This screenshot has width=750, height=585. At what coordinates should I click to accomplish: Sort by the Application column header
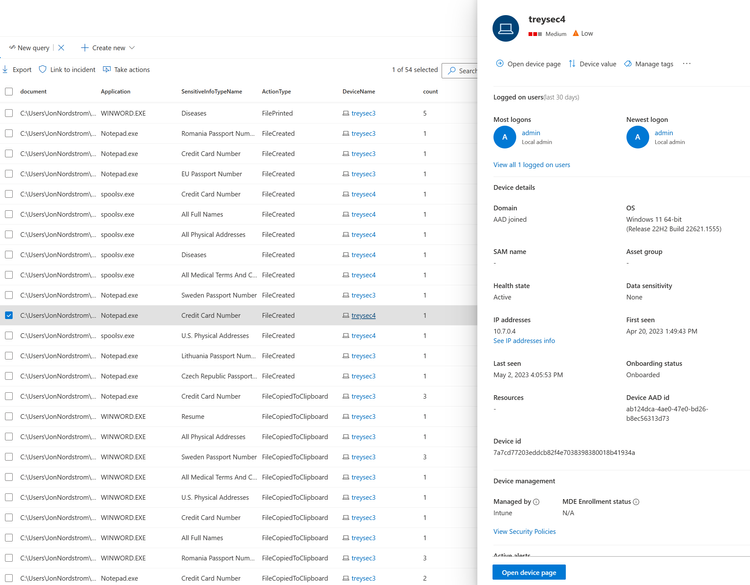115,91
